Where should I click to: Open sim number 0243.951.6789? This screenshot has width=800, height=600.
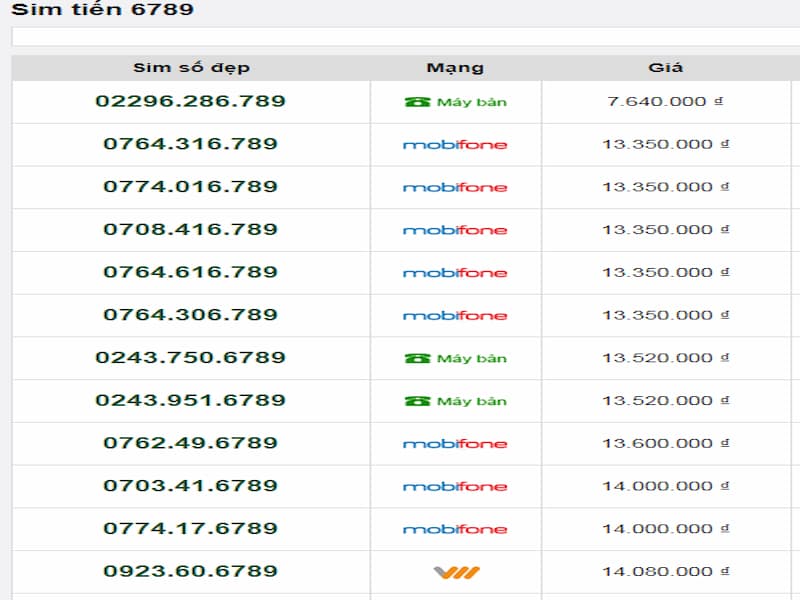coord(190,401)
